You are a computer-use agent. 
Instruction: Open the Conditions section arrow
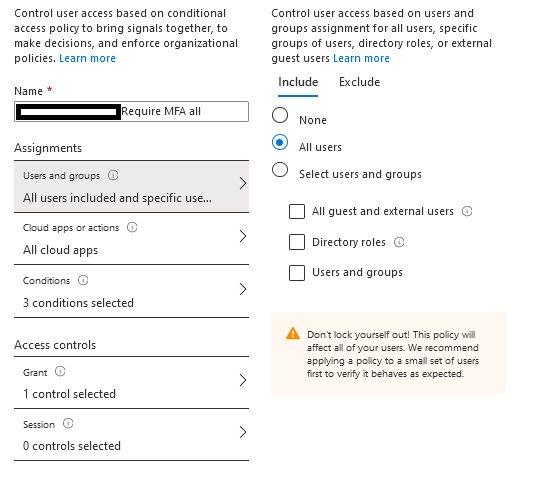pyautogui.click(x=242, y=289)
